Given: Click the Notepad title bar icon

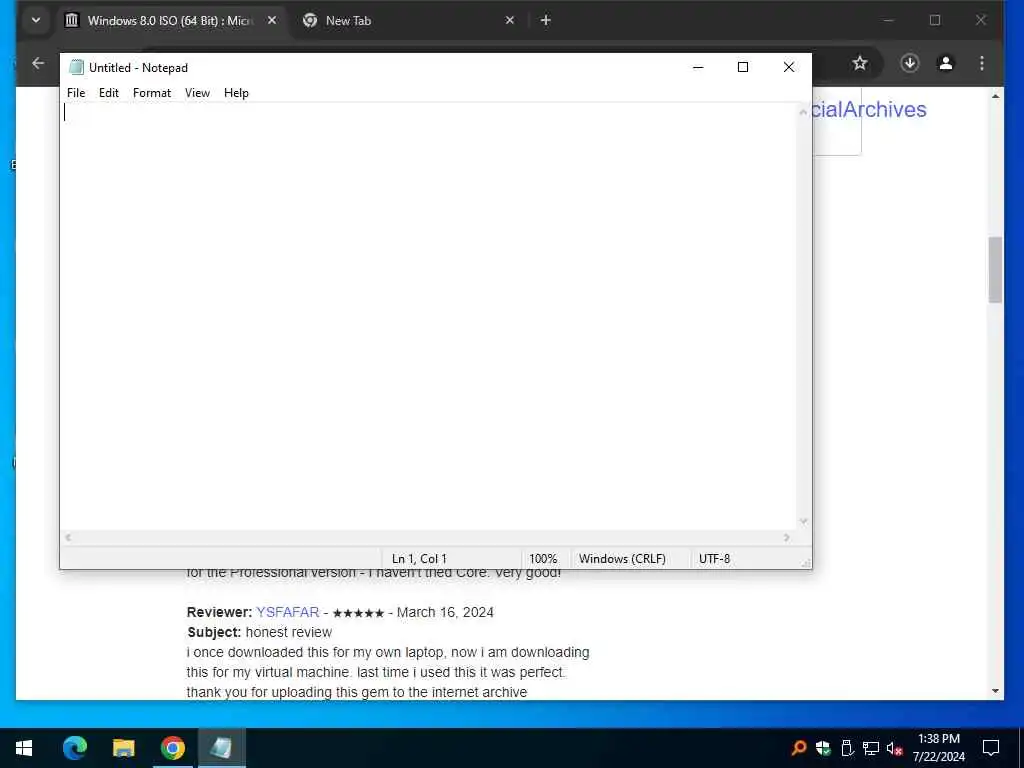Looking at the screenshot, I should [76, 67].
